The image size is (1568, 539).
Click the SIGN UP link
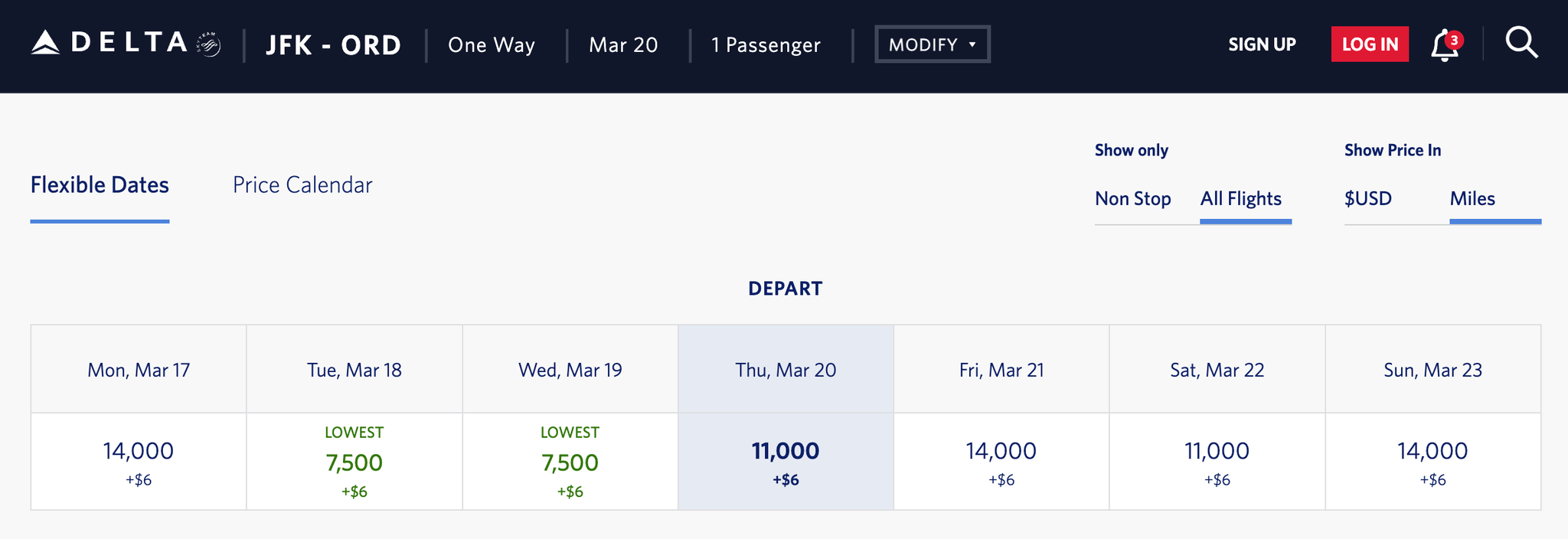(x=1262, y=44)
